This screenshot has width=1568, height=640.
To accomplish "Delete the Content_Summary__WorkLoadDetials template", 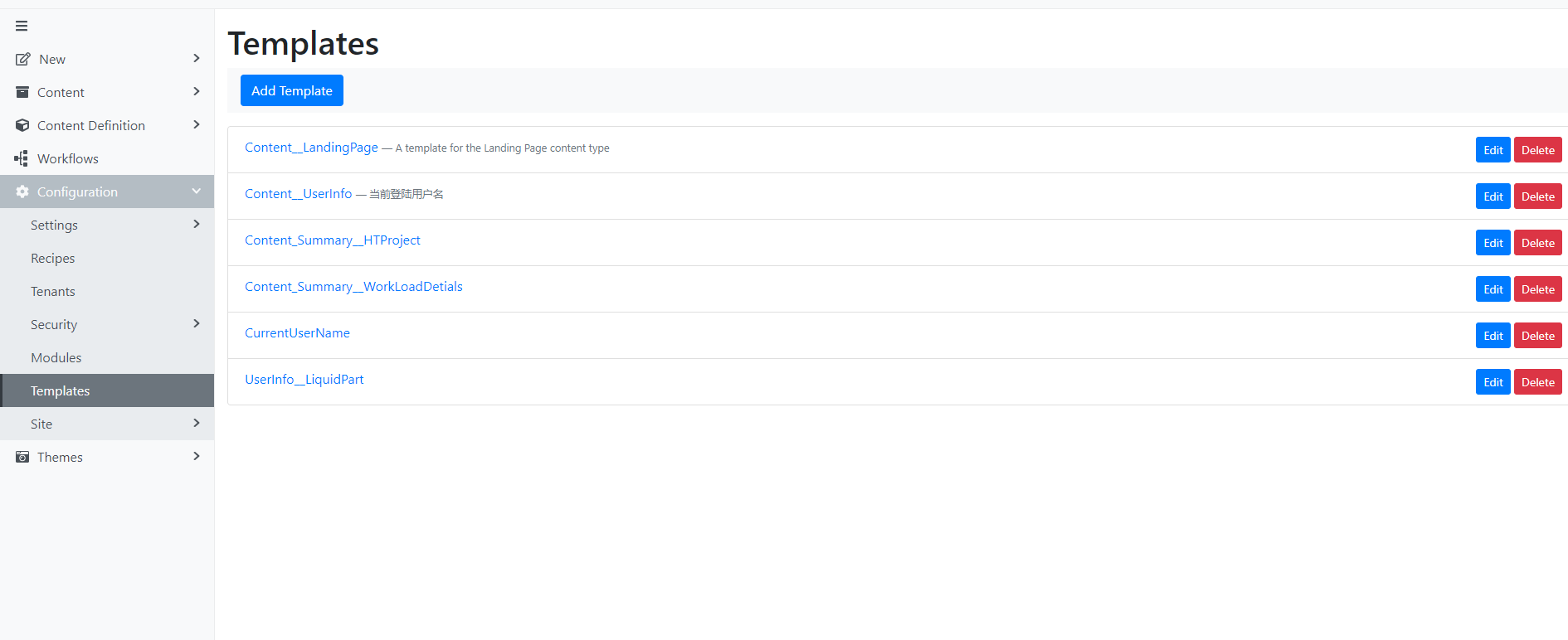I will pyautogui.click(x=1538, y=289).
